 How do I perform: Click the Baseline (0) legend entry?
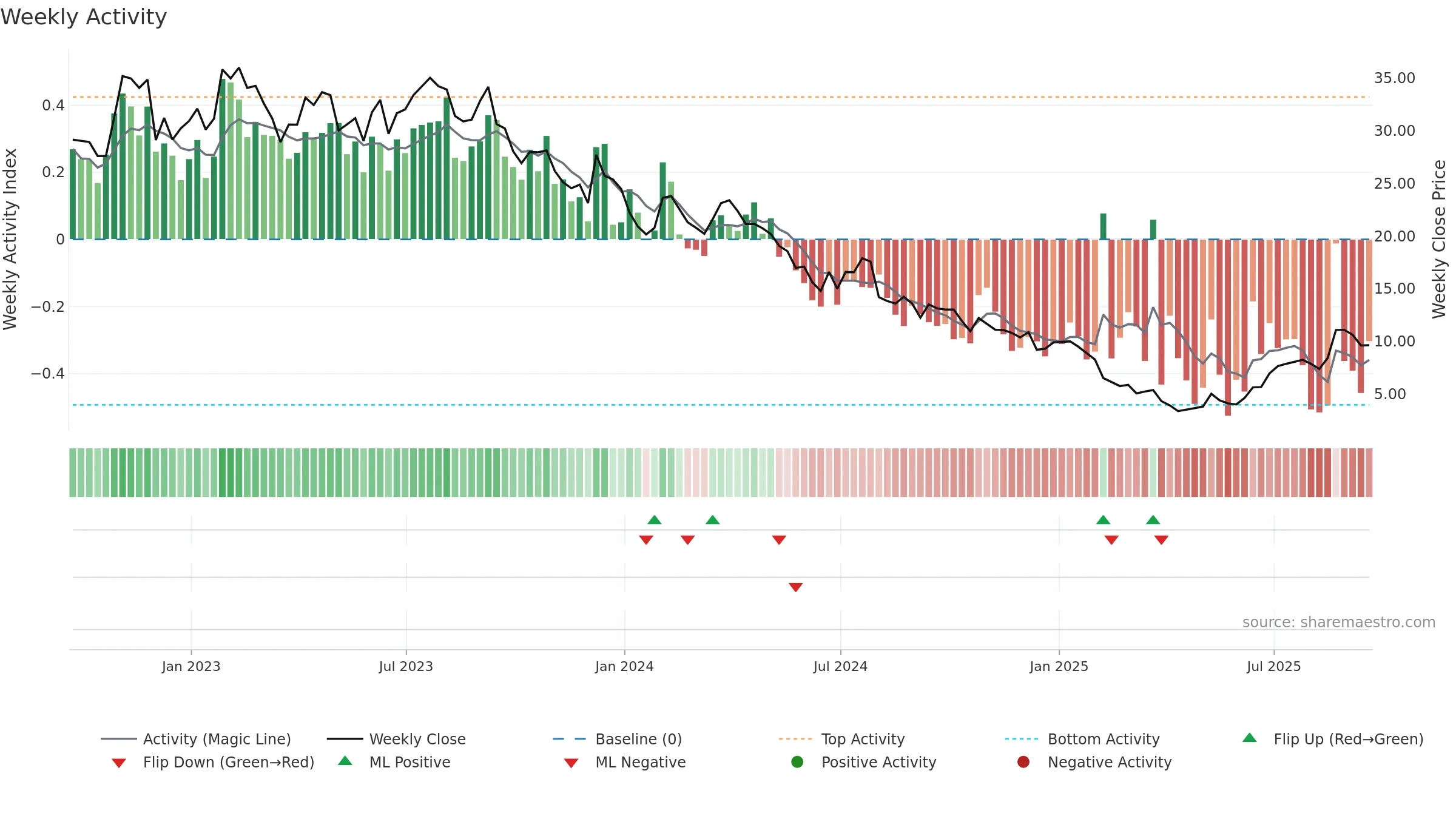click(618, 739)
